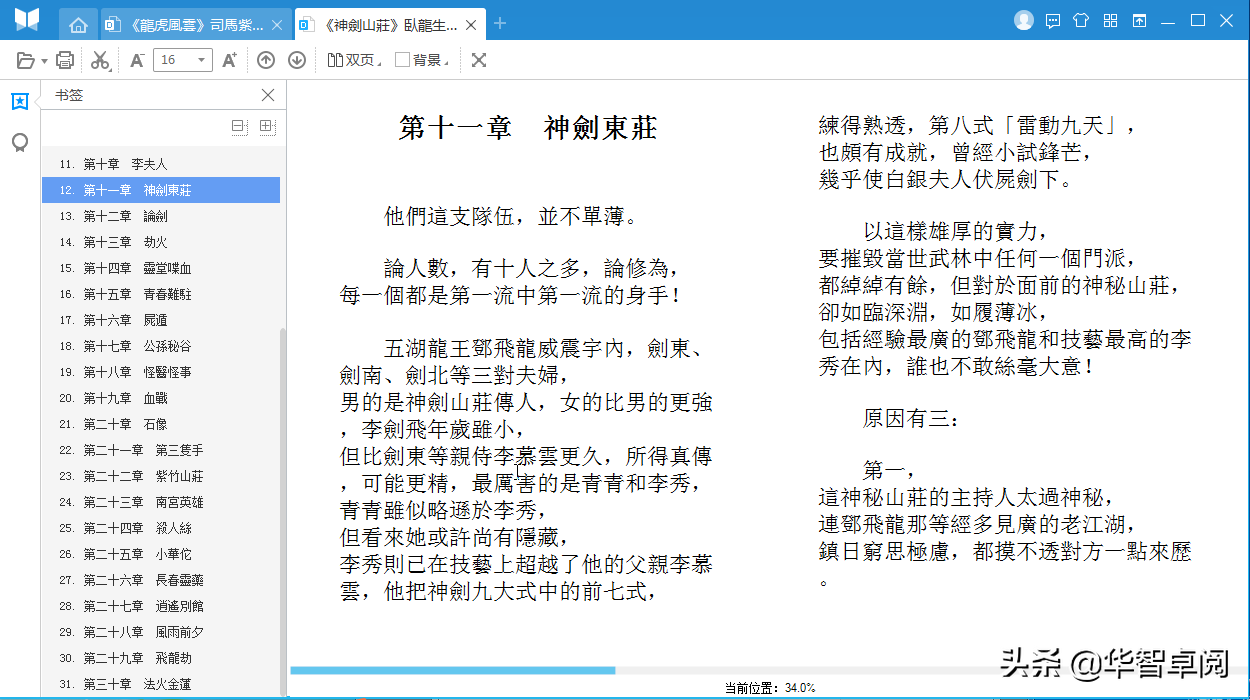Open bookmark 第十九章 血戰
This screenshot has width=1250, height=700.
[161, 398]
